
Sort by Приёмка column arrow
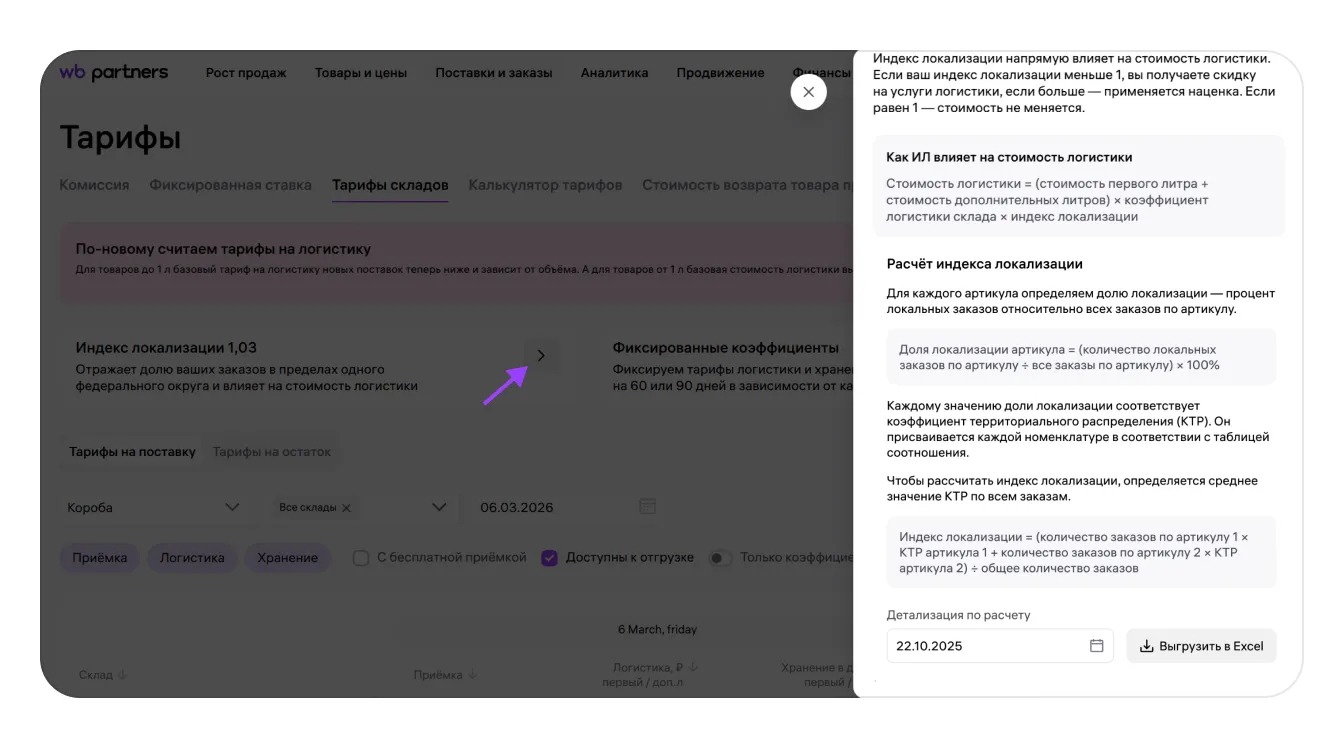click(x=473, y=675)
